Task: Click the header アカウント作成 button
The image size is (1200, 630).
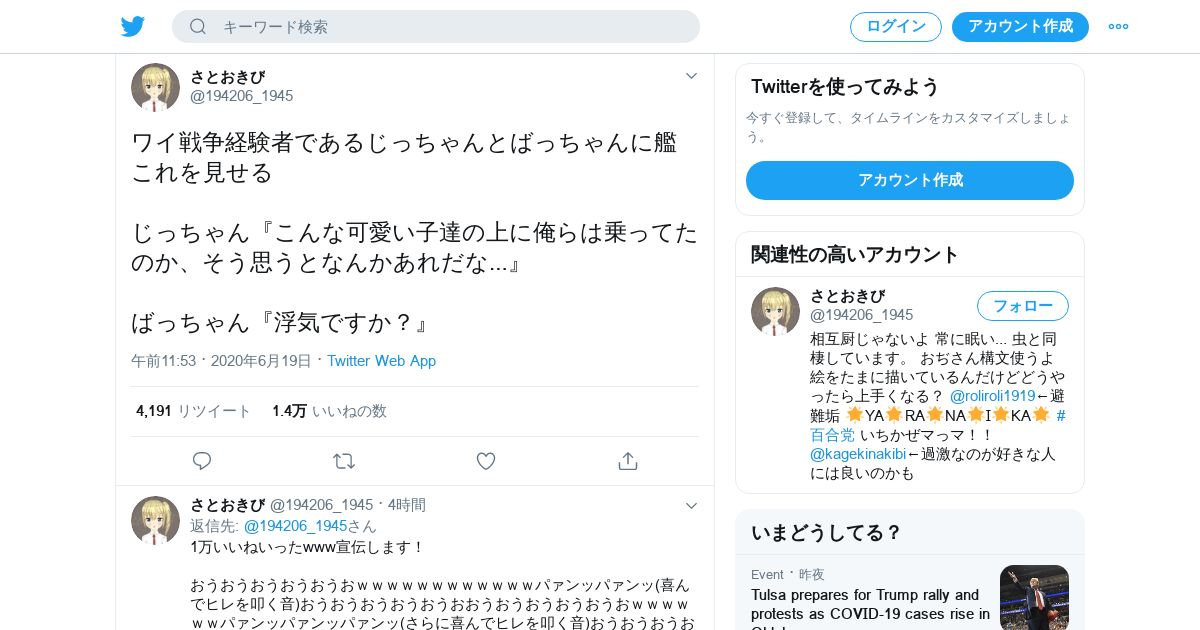Action: click(1020, 27)
